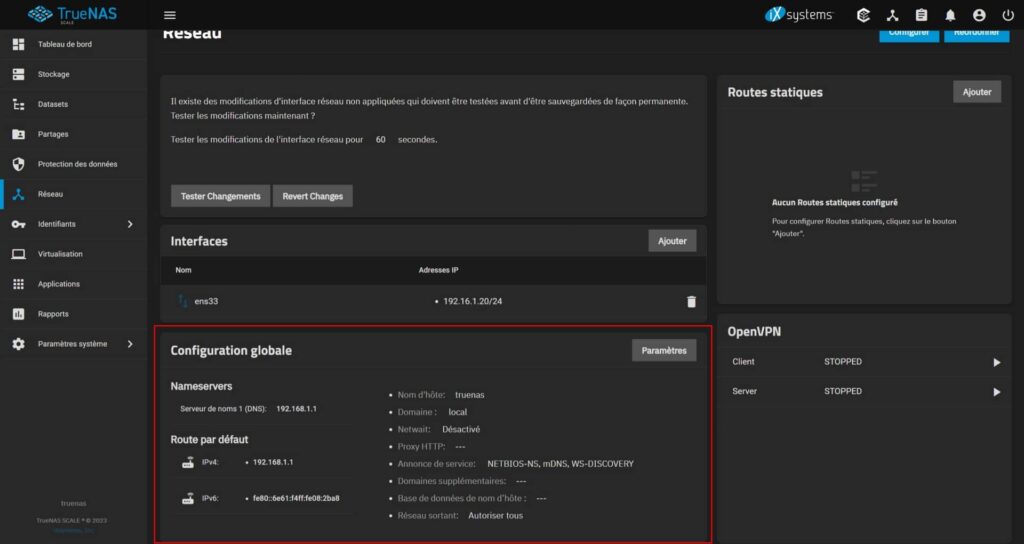Viewport: 1024px width, 544px height.
Task: Open Stockage in the sidebar
Action: click(x=53, y=74)
